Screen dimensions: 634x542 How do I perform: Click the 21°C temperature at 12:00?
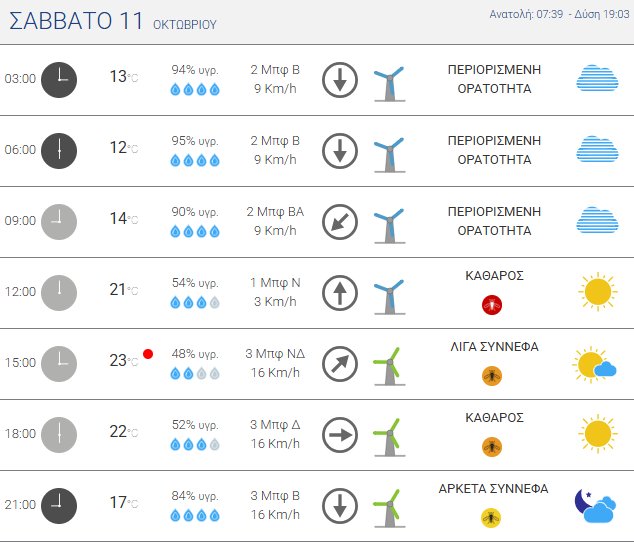(123, 290)
